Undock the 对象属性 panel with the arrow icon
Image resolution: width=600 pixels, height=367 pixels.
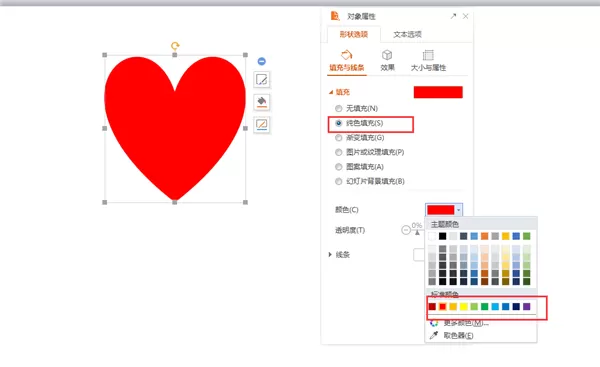[453, 16]
